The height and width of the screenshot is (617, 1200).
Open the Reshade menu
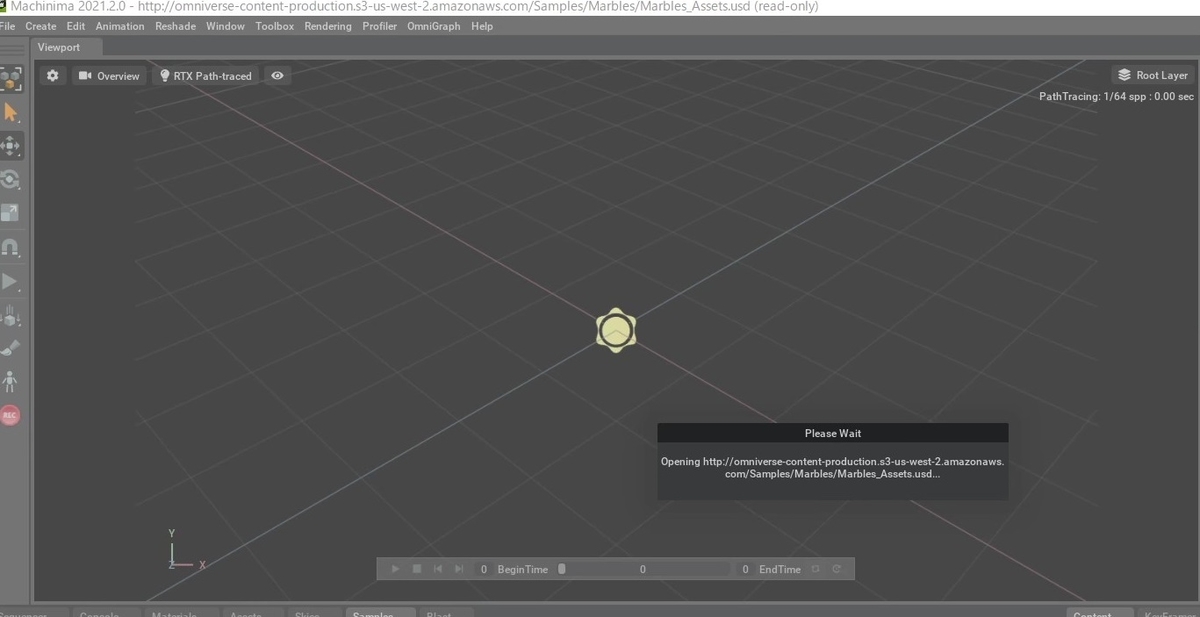point(175,26)
